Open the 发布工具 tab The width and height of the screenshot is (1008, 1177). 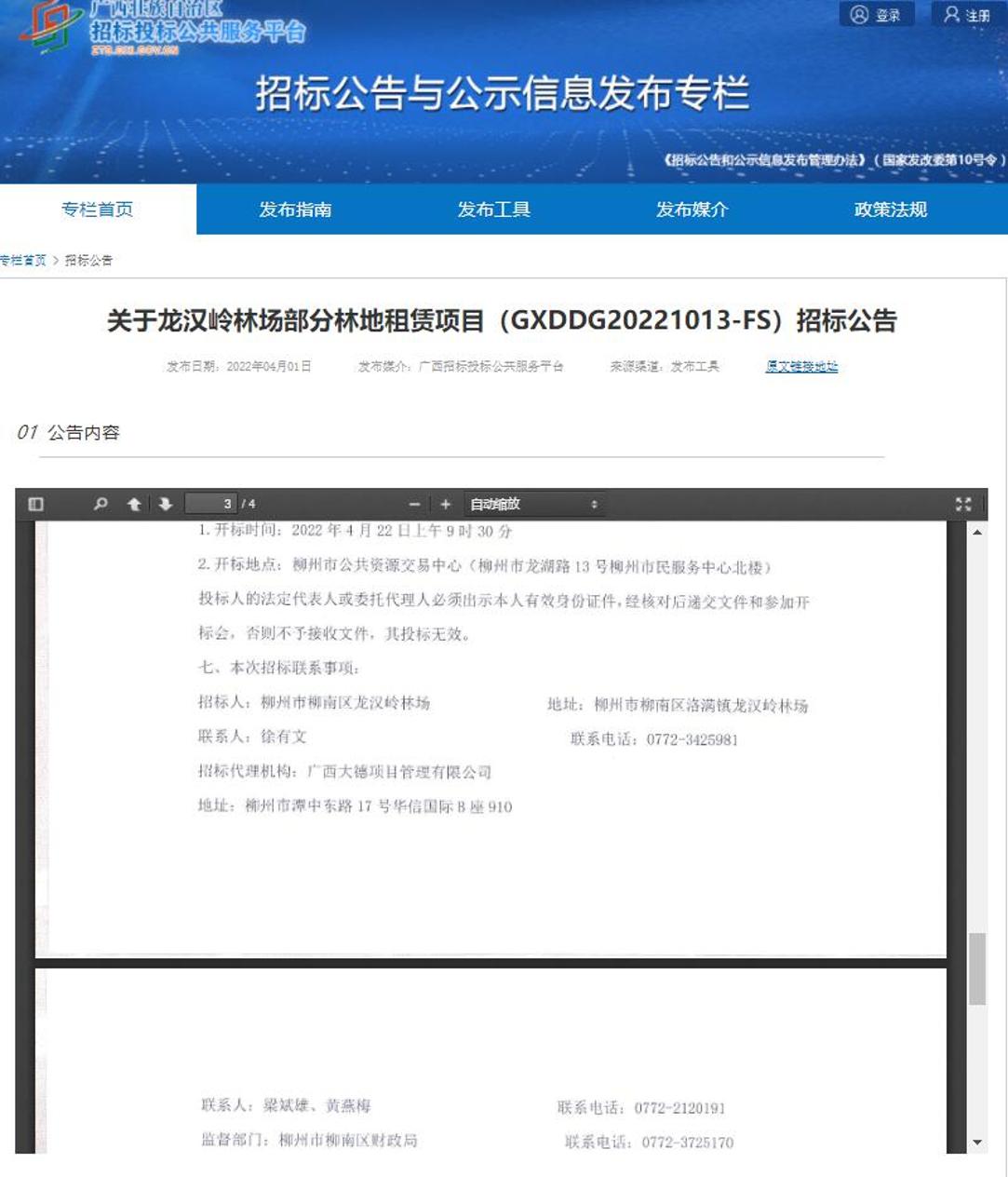pos(494,210)
